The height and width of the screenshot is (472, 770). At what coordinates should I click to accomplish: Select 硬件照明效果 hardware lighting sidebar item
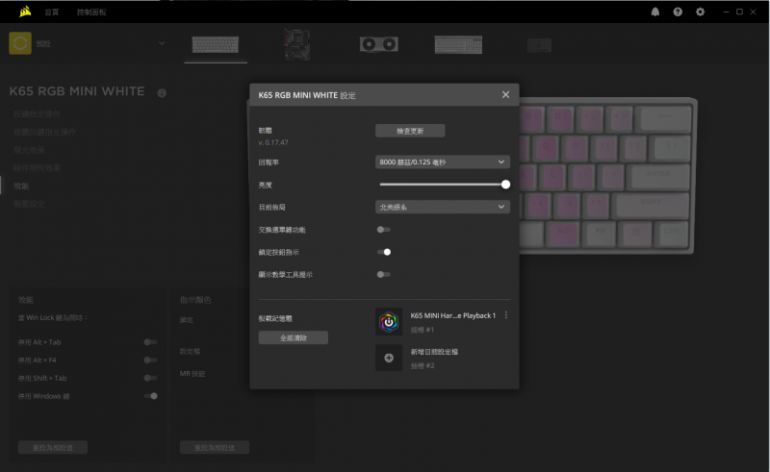[37, 168]
